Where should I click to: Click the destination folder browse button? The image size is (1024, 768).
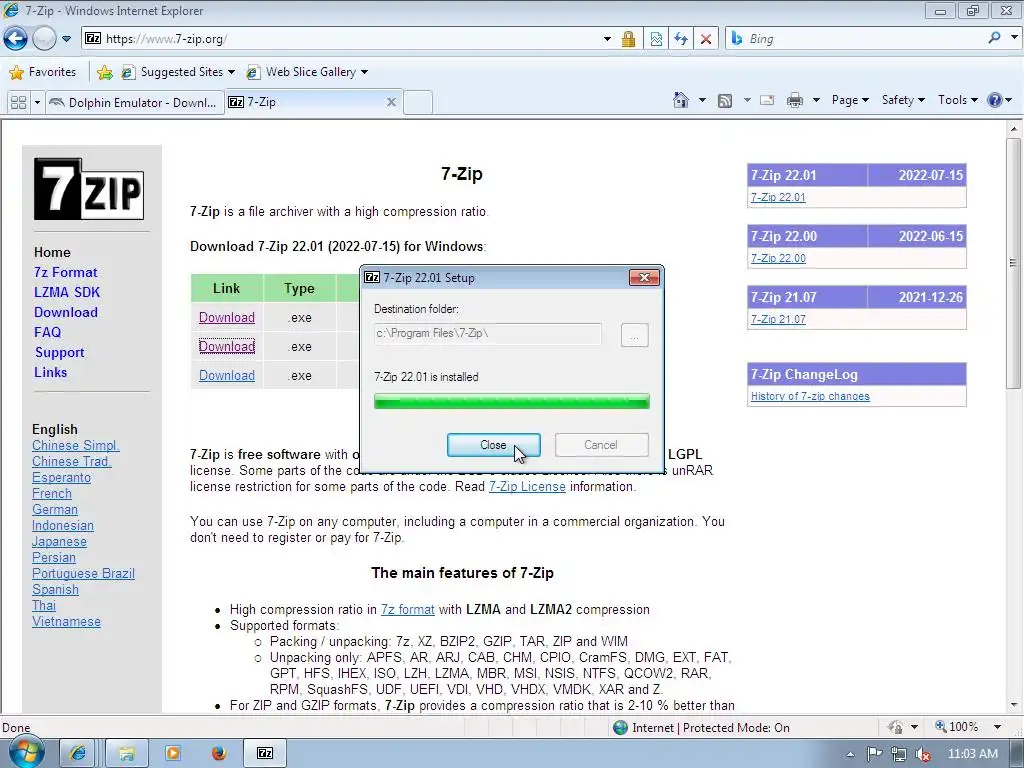pyautogui.click(x=634, y=335)
